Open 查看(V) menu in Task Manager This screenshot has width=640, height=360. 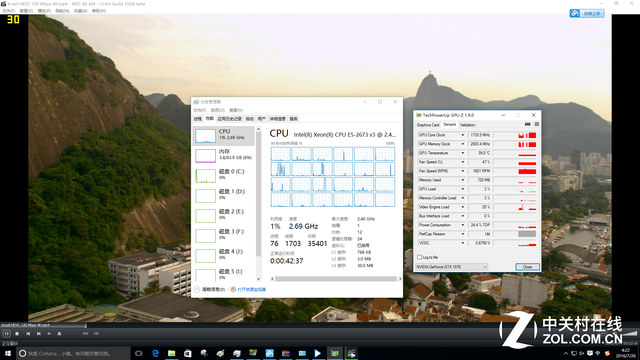tap(236, 110)
